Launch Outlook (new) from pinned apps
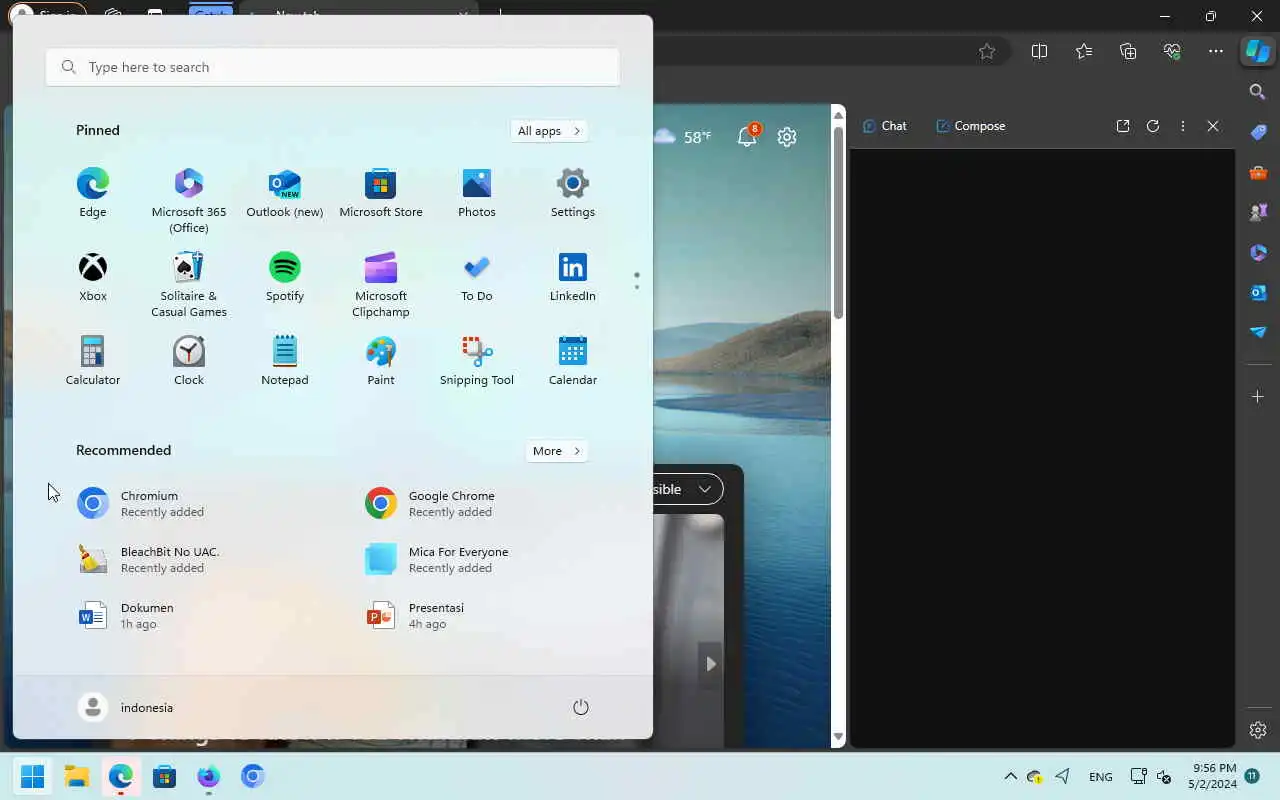The width and height of the screenshot is (1280, 800). pos(285,193)
